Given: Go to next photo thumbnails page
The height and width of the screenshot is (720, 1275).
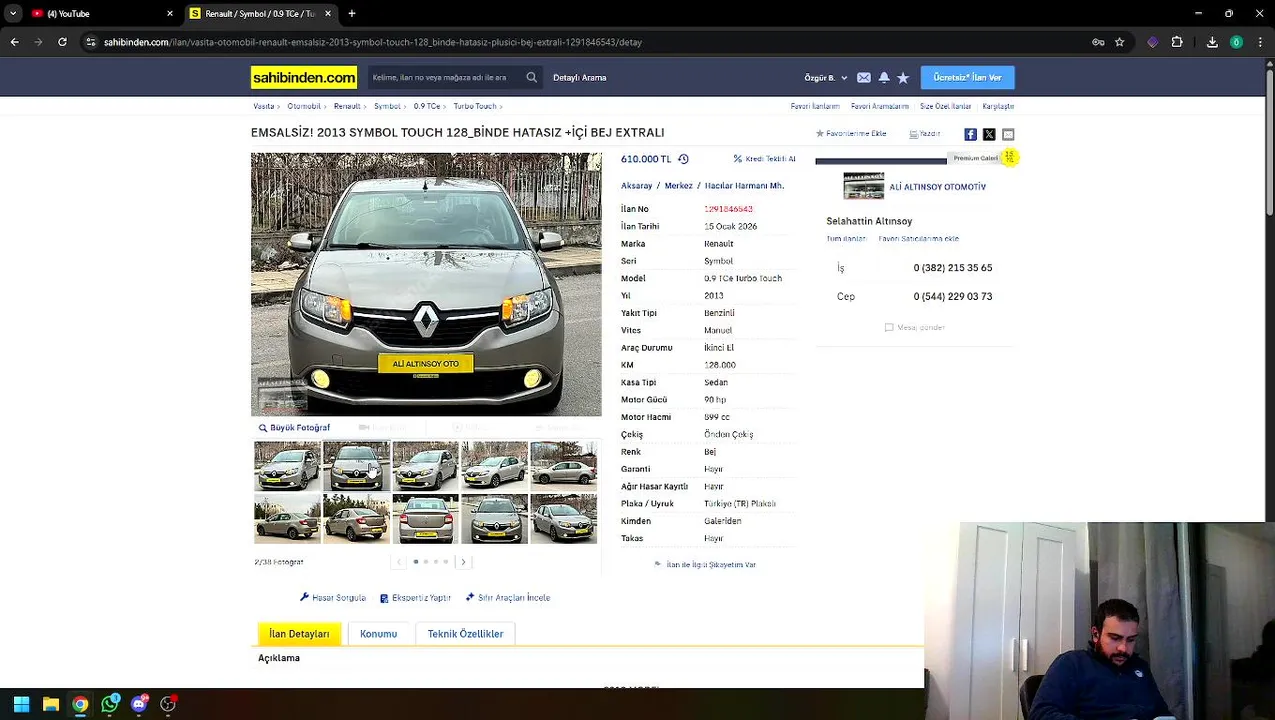Looking at the screenshot, I should click(x=463, y=562).
